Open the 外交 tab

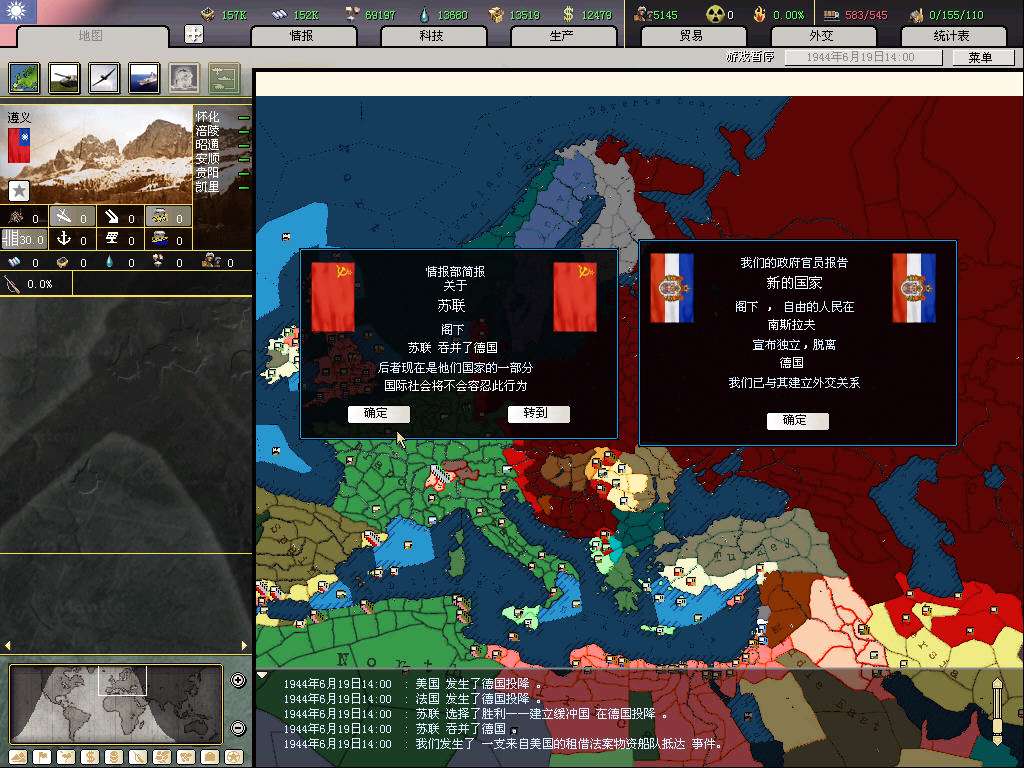point(822,36)
